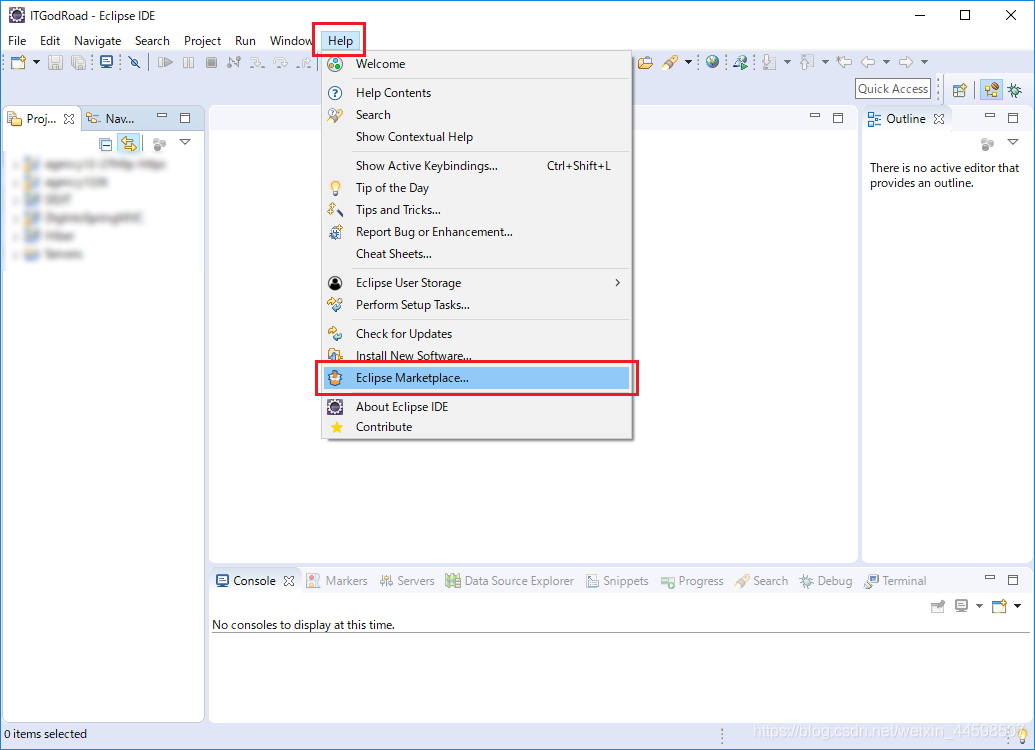Viewport: 1035px width, 750px height.
Task: Choose Eclipse Marketplace... menu item
Action: pyautogui.click(x=477, y=378)
